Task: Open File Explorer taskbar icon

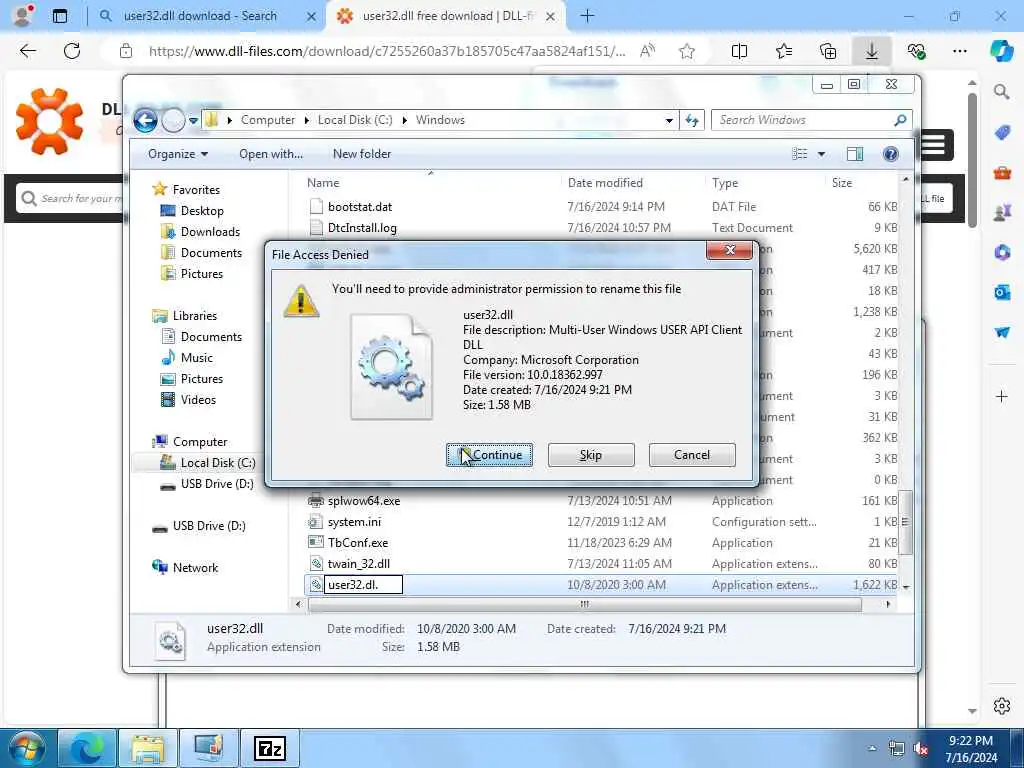Action: (x=148, y=748)
